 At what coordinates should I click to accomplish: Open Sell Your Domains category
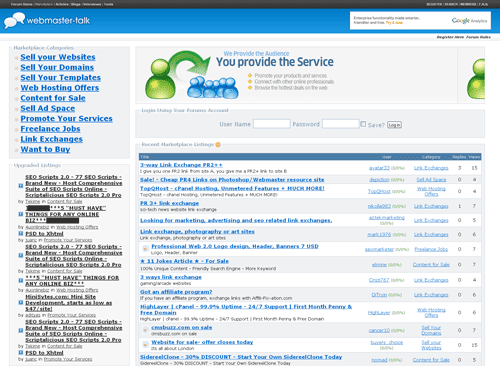[57, 67]
